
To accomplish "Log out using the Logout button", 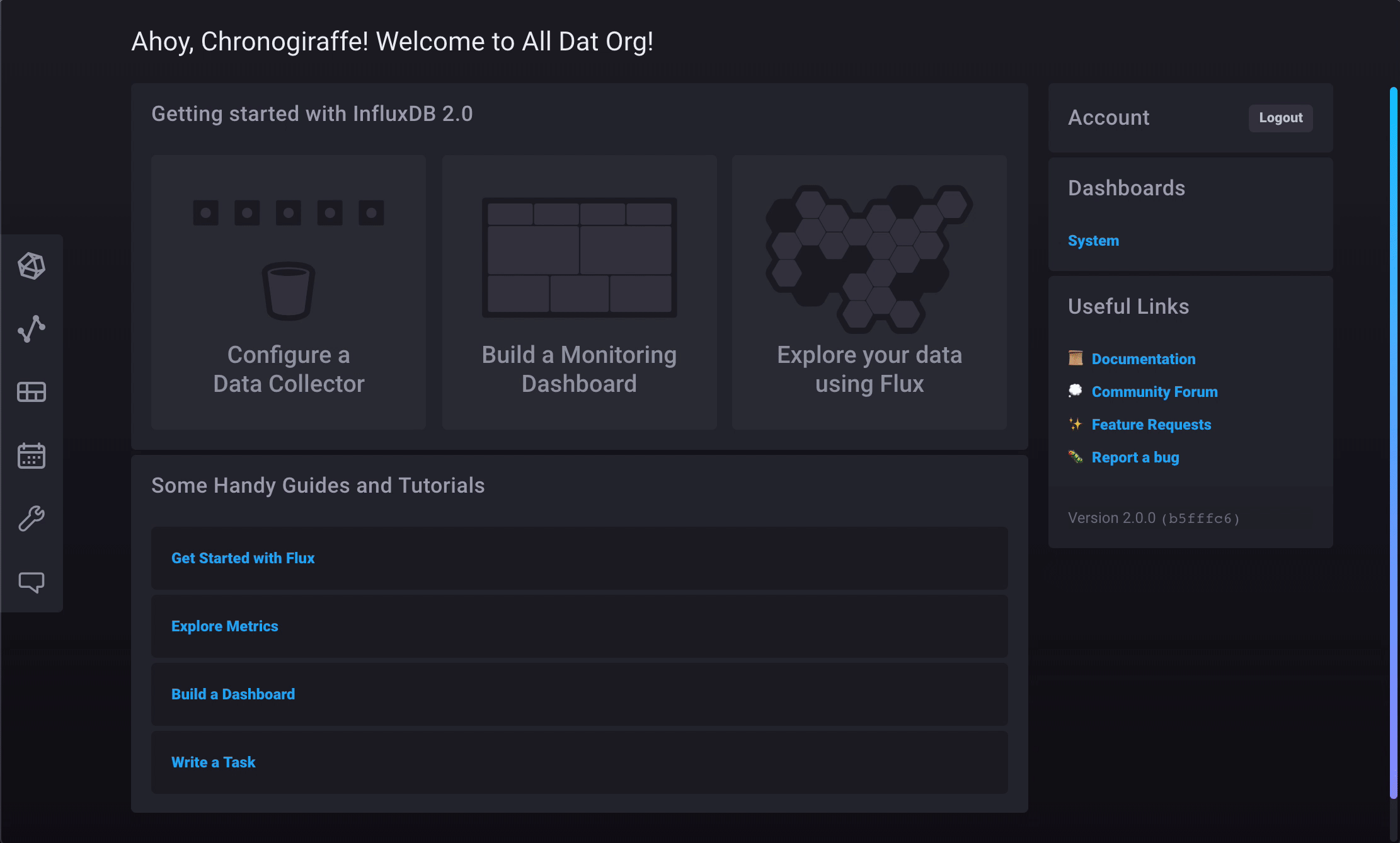I will pos(1281,118).
